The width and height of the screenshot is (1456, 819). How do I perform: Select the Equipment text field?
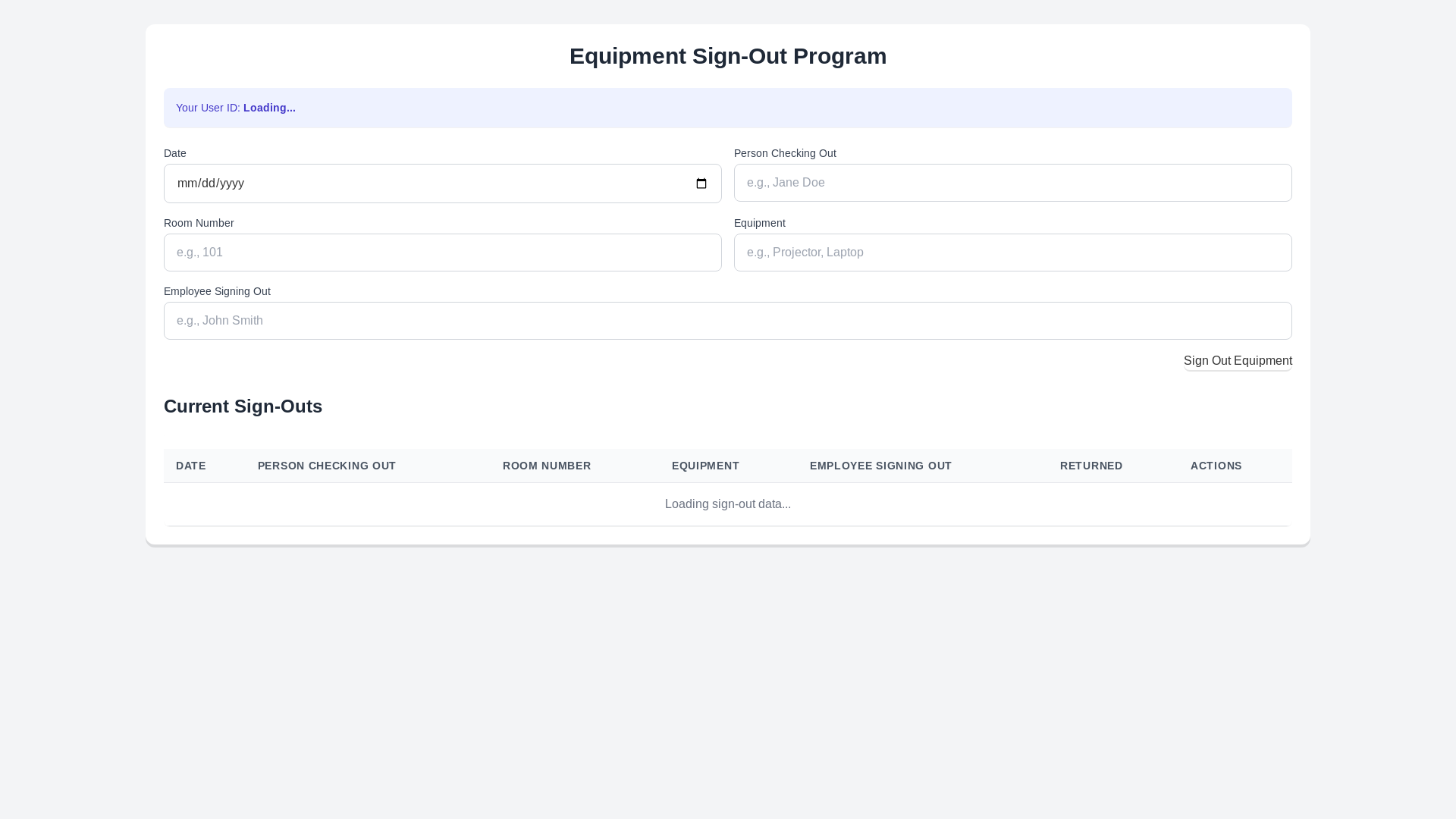click(1013, 253)
